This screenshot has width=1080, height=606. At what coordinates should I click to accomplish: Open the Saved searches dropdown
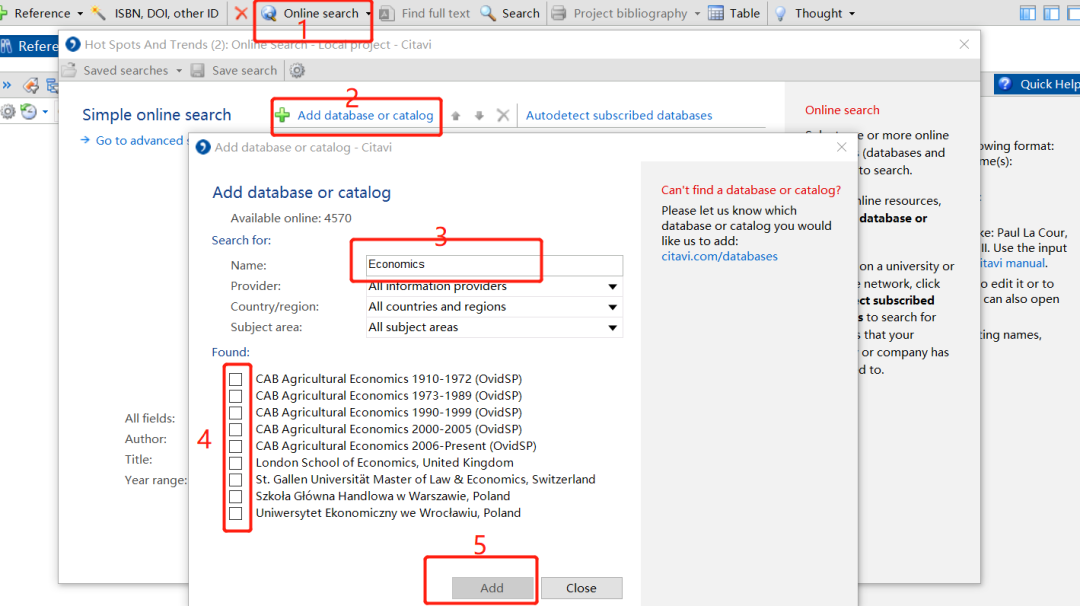coord(179,71)
